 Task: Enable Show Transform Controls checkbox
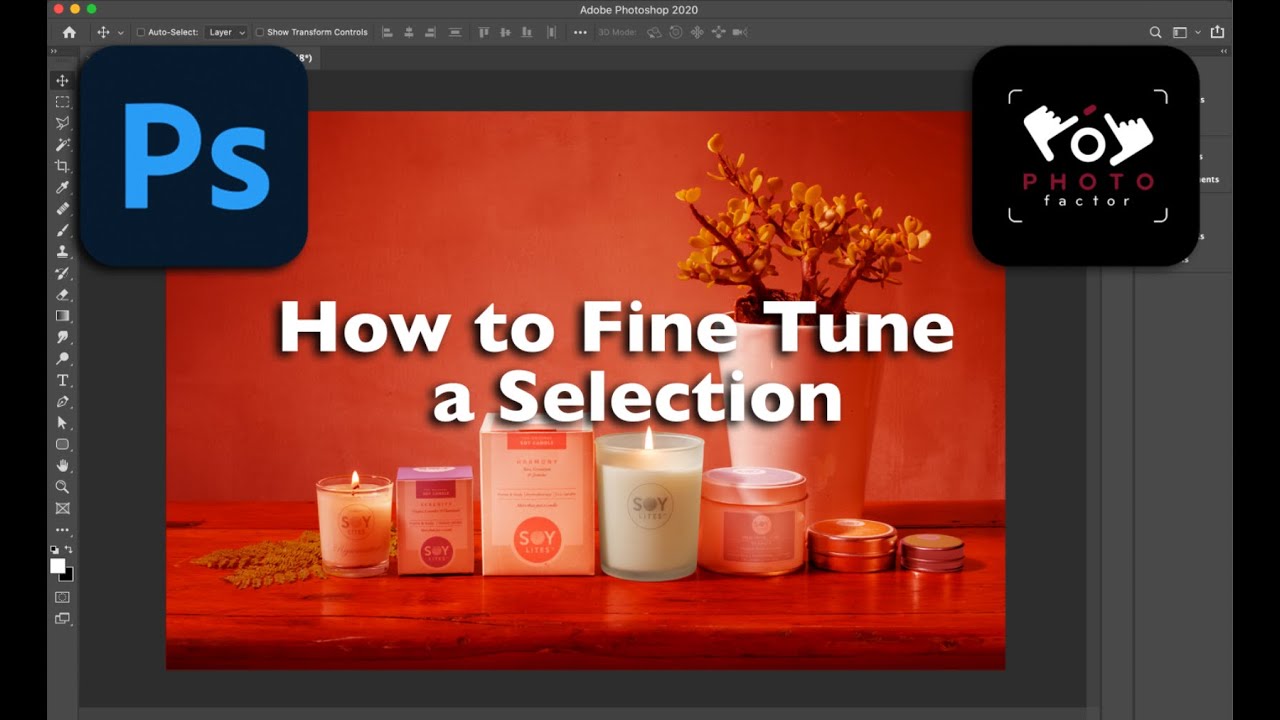(260, 32)
